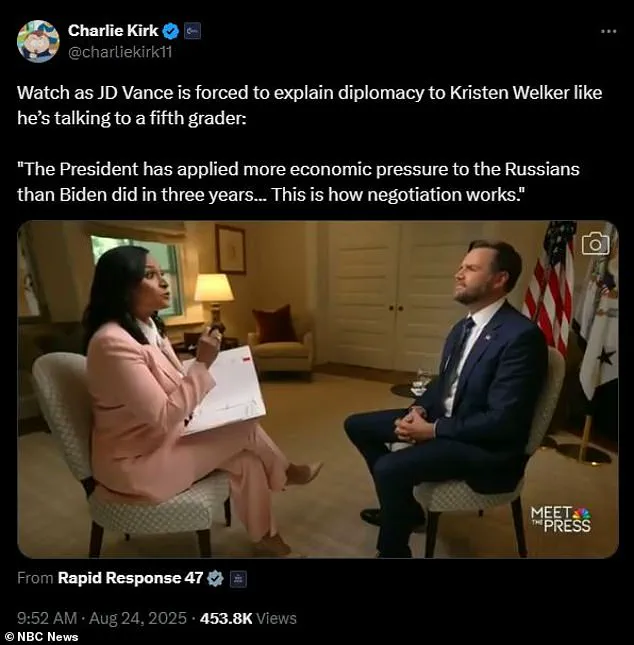Click the Aug 24, 2025 date
The height and width of the screenshot is (645, 634).
138,618
